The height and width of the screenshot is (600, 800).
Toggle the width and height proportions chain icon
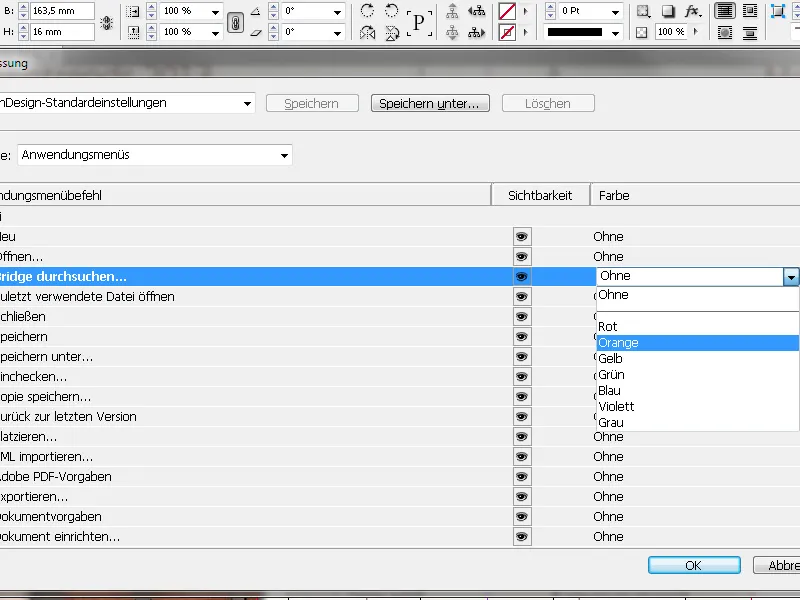[x=107, y=22]
